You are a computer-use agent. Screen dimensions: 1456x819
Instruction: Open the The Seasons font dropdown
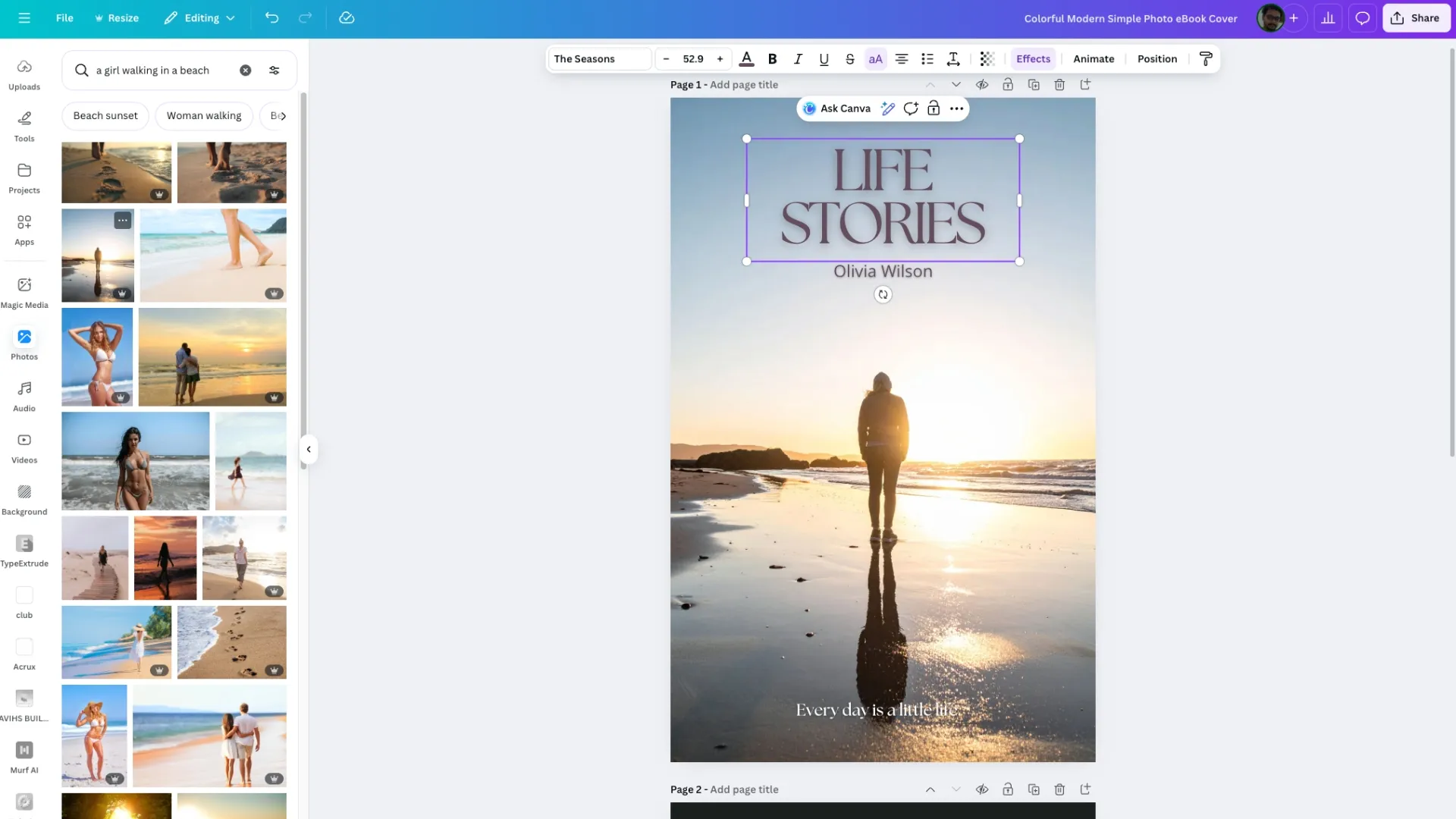[x=599, y=59]
